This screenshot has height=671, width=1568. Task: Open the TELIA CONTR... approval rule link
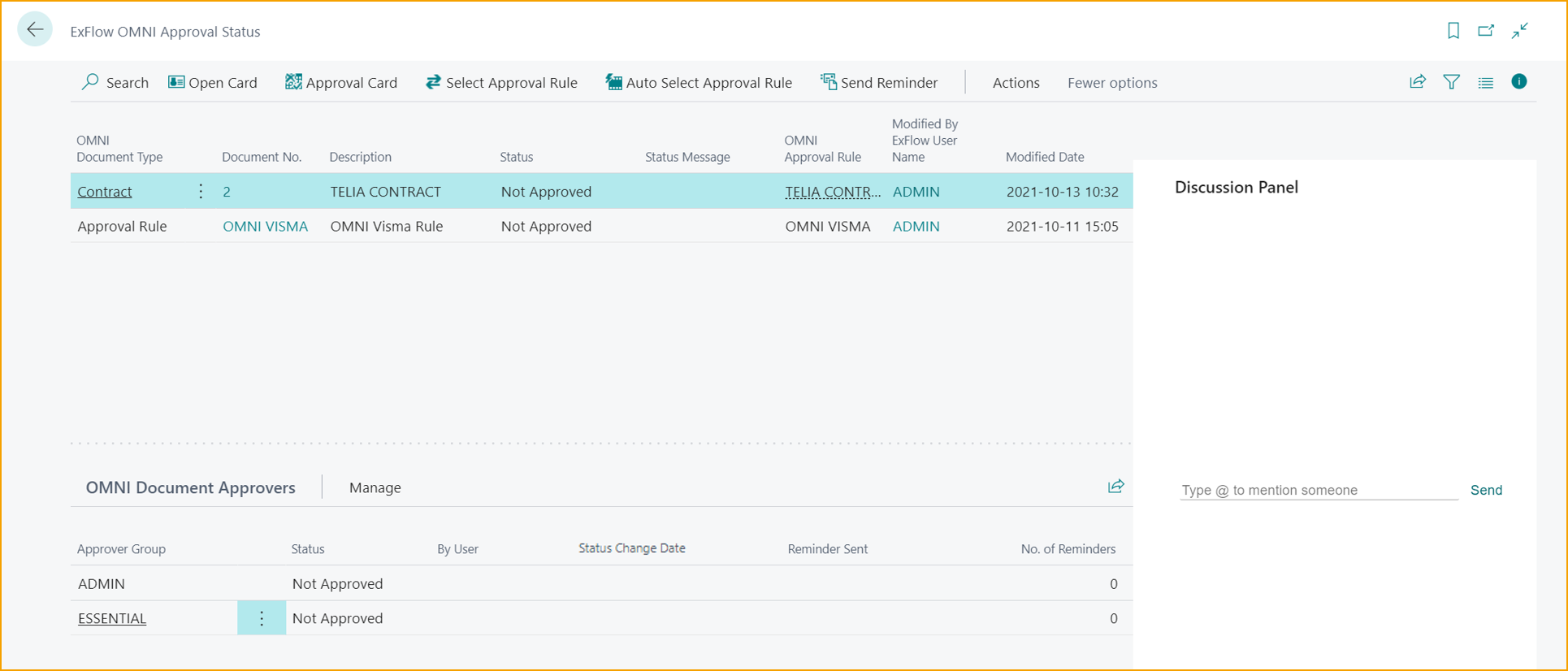[833, 192]
